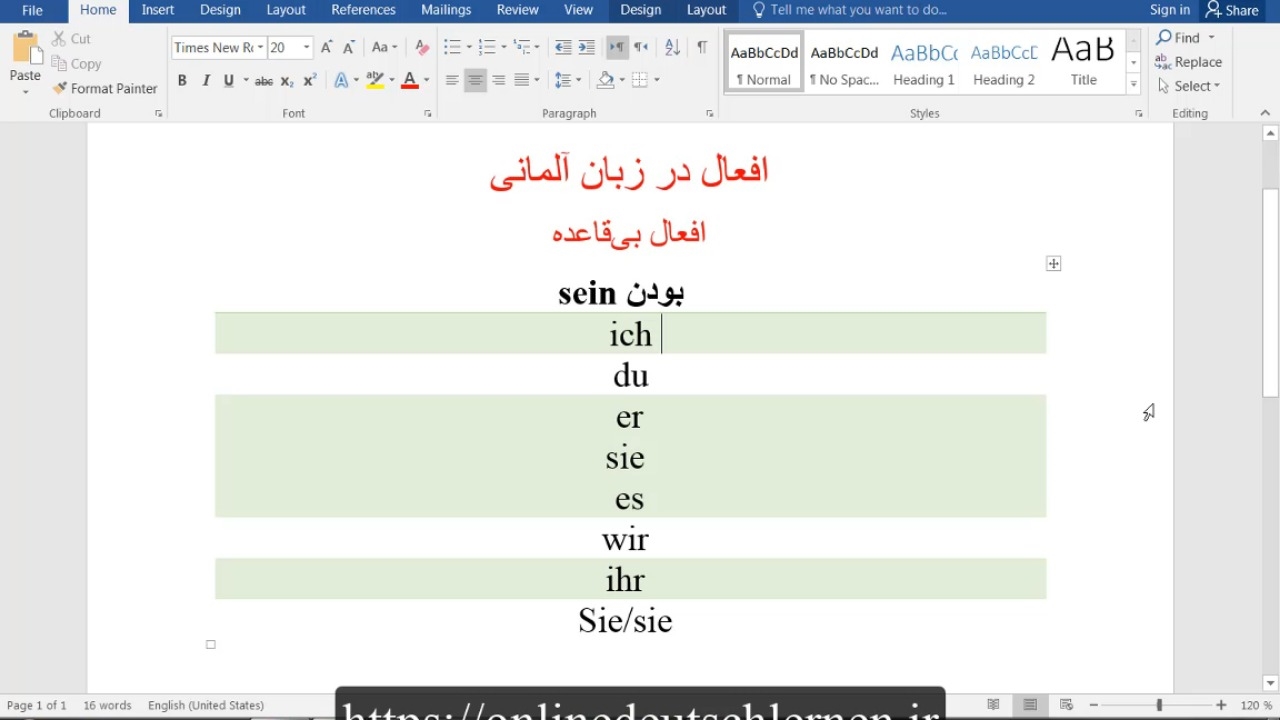Viewport: 1280px width, 720px height.
Task: Click the Replace button
Action: [x=1189, y=62]
